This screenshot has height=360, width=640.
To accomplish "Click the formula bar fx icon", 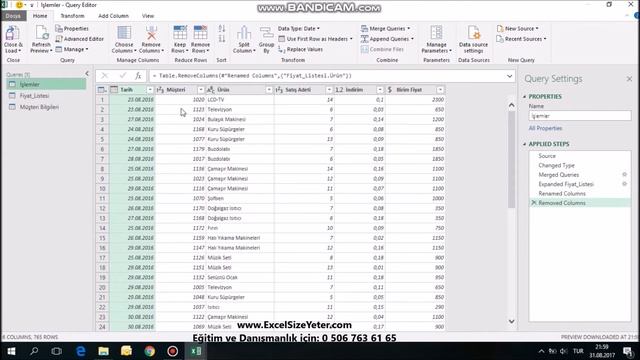I will click(x=138, y=76).
